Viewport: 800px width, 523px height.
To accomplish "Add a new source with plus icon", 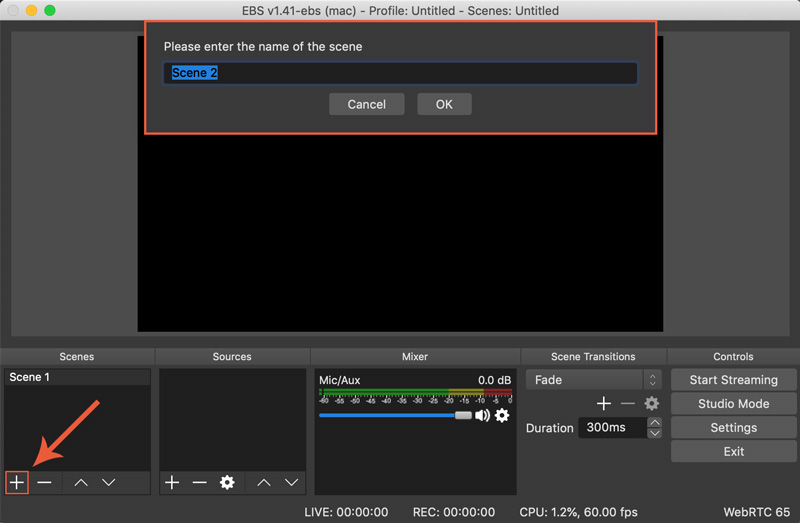I will 172,482.
